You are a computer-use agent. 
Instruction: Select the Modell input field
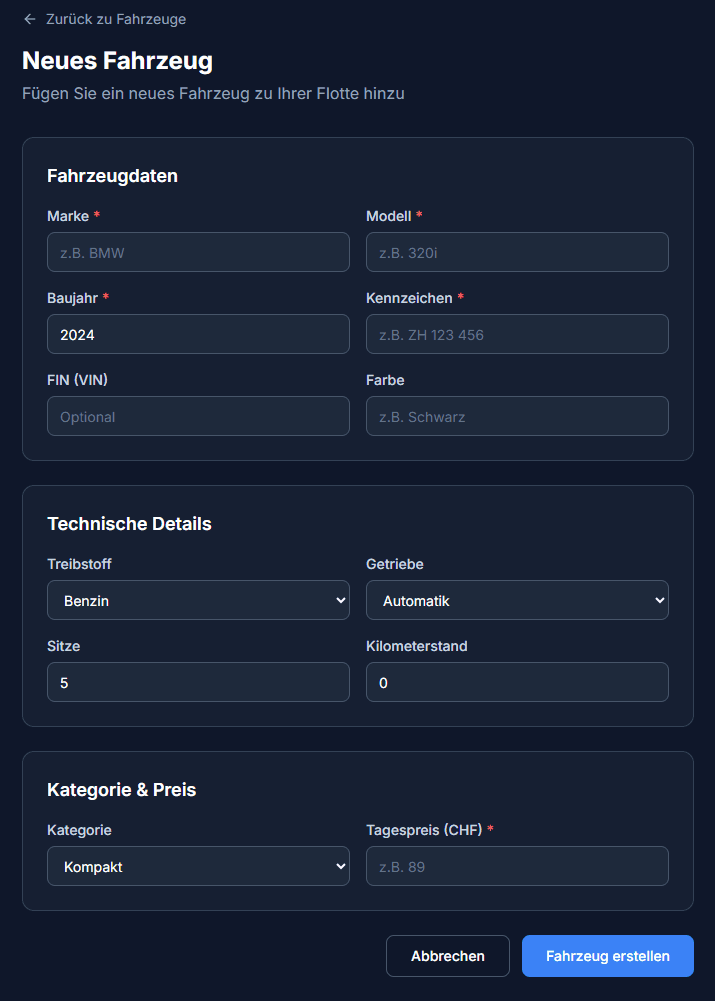pos(517,252)
